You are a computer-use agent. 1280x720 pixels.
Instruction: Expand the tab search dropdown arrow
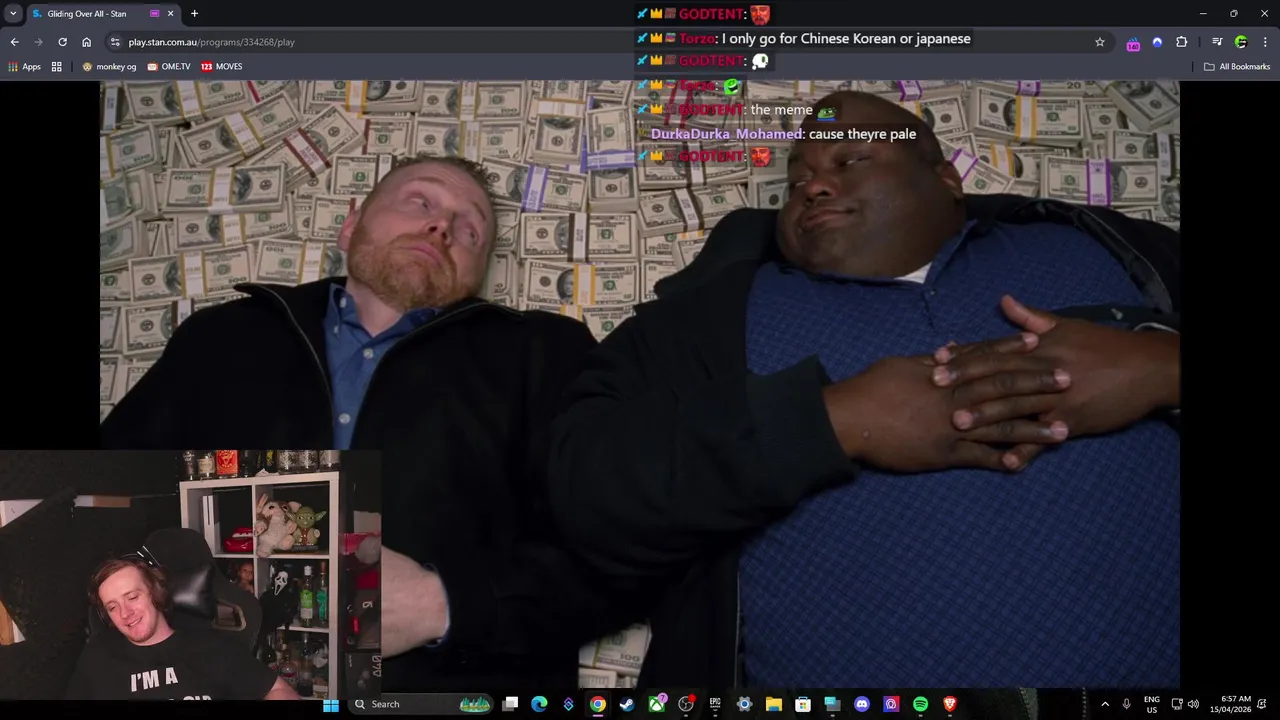(x=13, y=14)
